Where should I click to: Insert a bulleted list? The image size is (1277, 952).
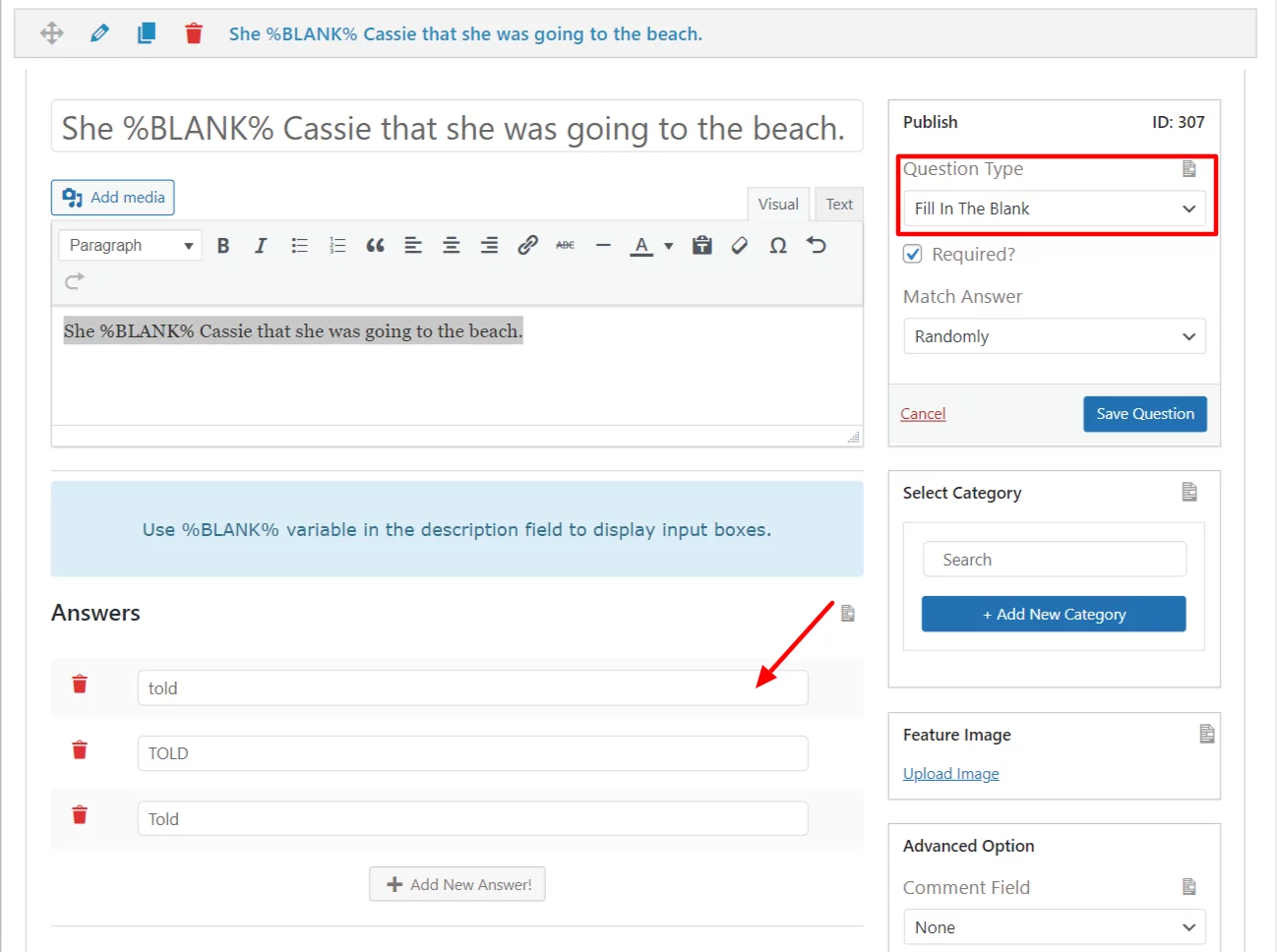(x=299, y=246)
